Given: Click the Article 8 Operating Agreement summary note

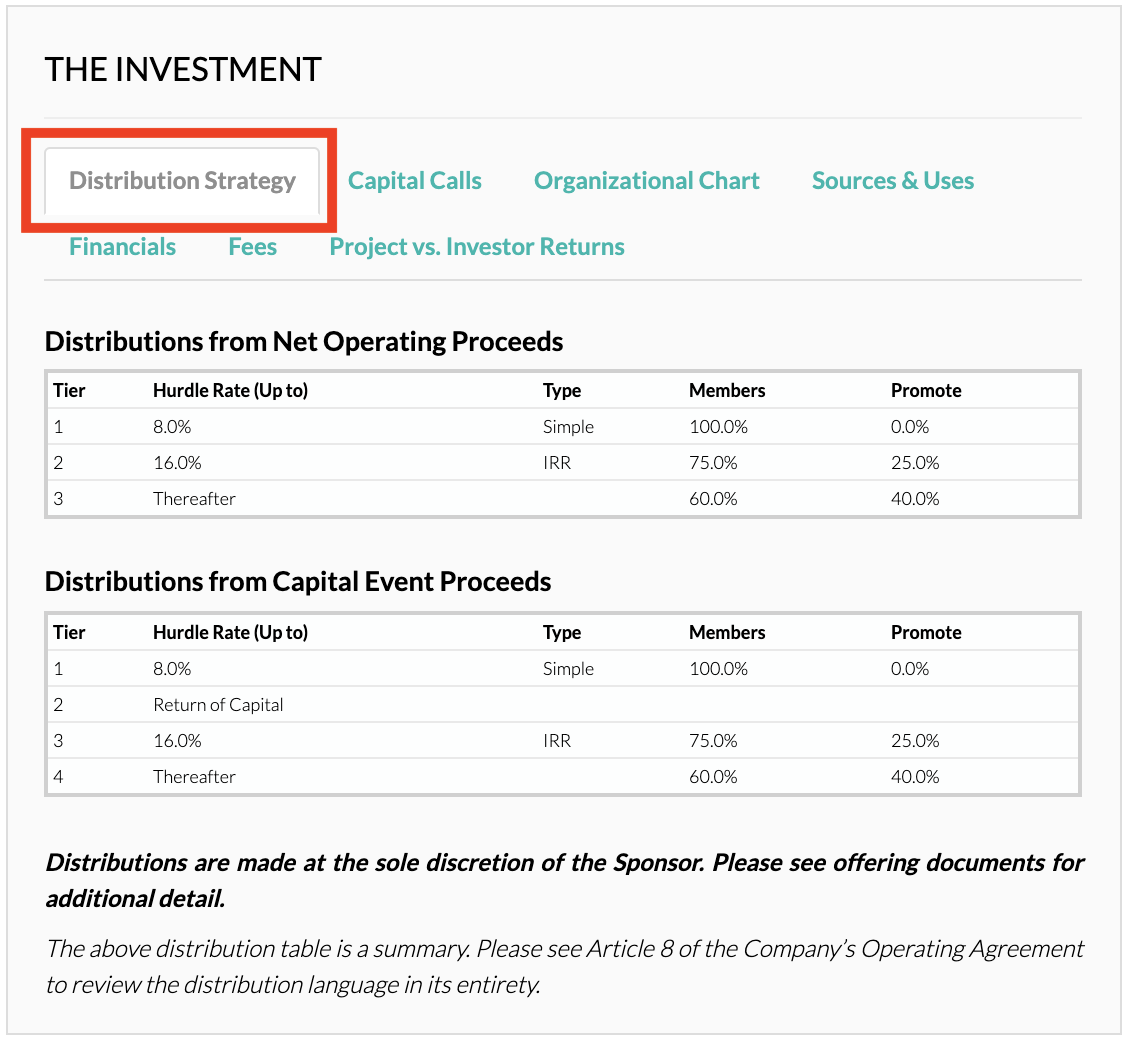Looking at the screenshot, I should pyautogui.click(x=564, y=966).
